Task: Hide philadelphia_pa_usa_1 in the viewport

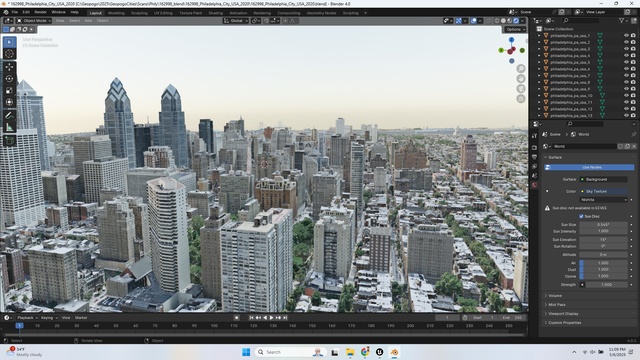Action: pos(626,36)
